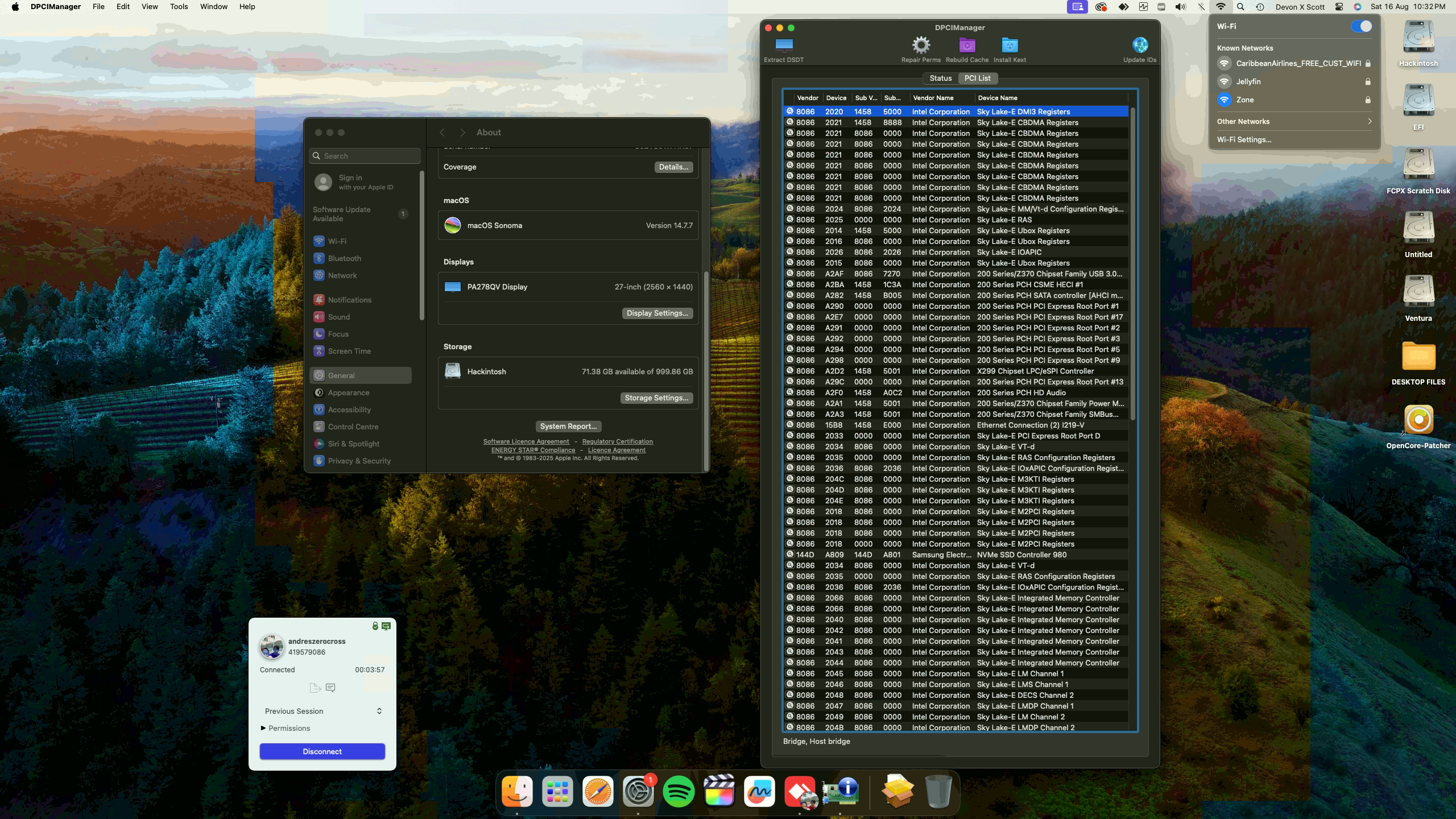This screenshot has height=819, width=1456.
Task: Select the Ventura drive desktop icon
Action: 1418,292
